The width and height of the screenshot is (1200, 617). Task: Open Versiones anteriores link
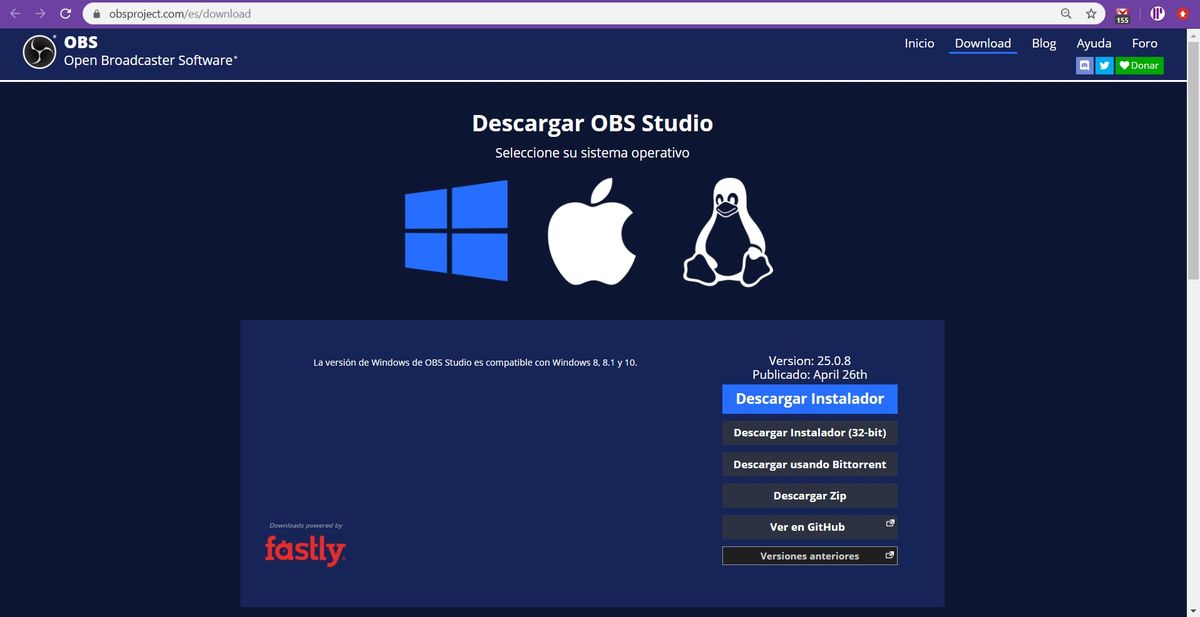coord(810,556)
